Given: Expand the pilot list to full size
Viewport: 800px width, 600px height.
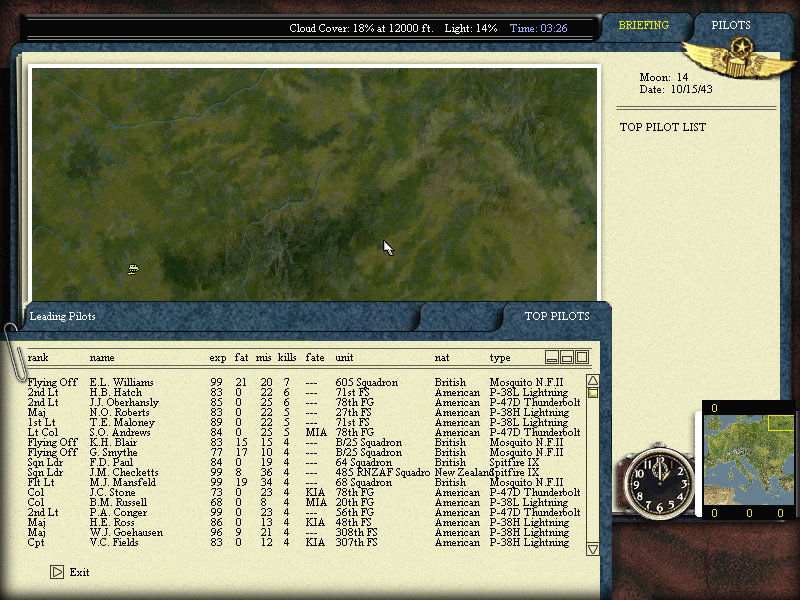Looking at the screenshot, I should click(x=582, y=357).
